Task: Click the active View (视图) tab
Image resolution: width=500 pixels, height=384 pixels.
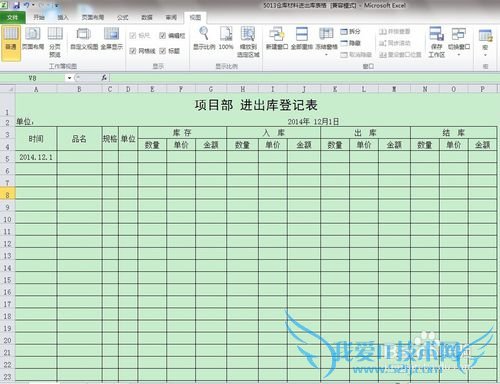Action: click(x=195, y=17)
